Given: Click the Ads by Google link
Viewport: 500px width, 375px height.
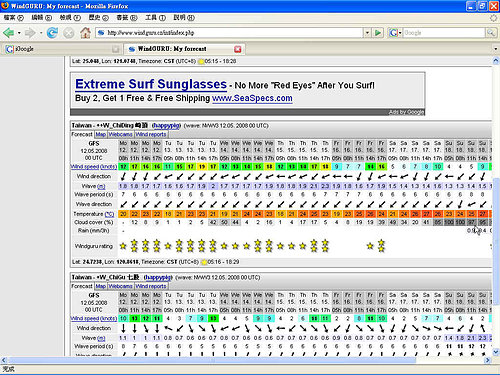Looking at the screenshot, I should pyautogui.click(x=406, y=112).
